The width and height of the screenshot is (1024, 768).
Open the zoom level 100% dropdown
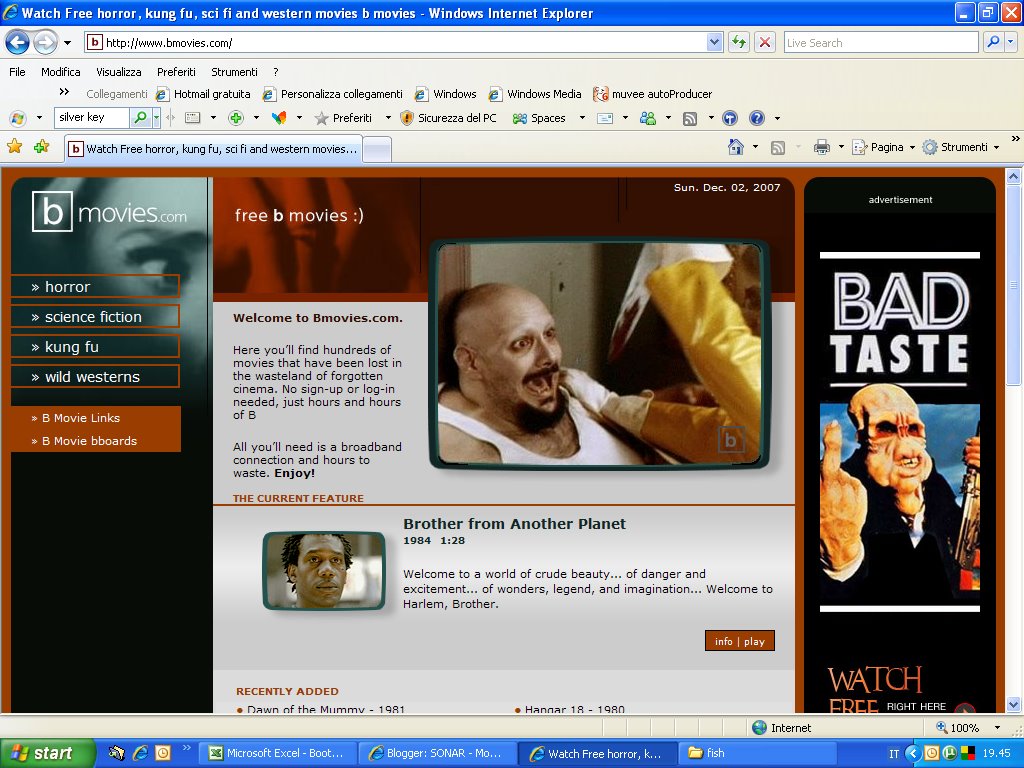(997, 728)
